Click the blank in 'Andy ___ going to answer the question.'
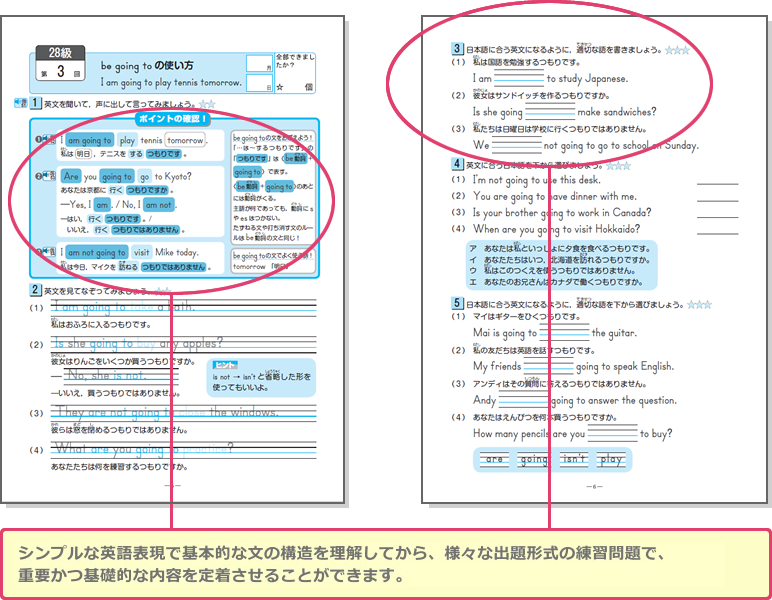Image resolution: width=772 pixels, height=600 pixels. pyautogui.click(x=524, y=400)
